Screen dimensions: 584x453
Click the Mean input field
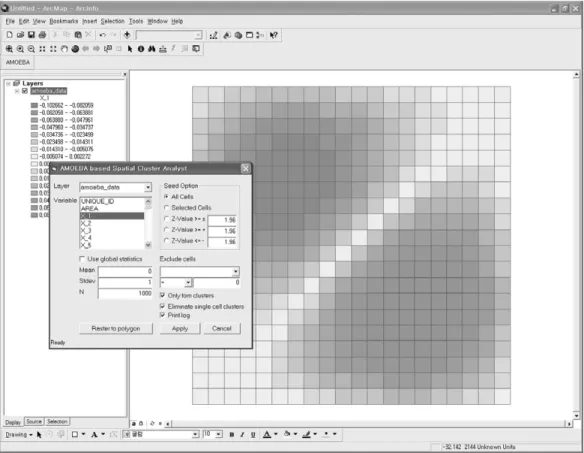[x=125, y=271]
